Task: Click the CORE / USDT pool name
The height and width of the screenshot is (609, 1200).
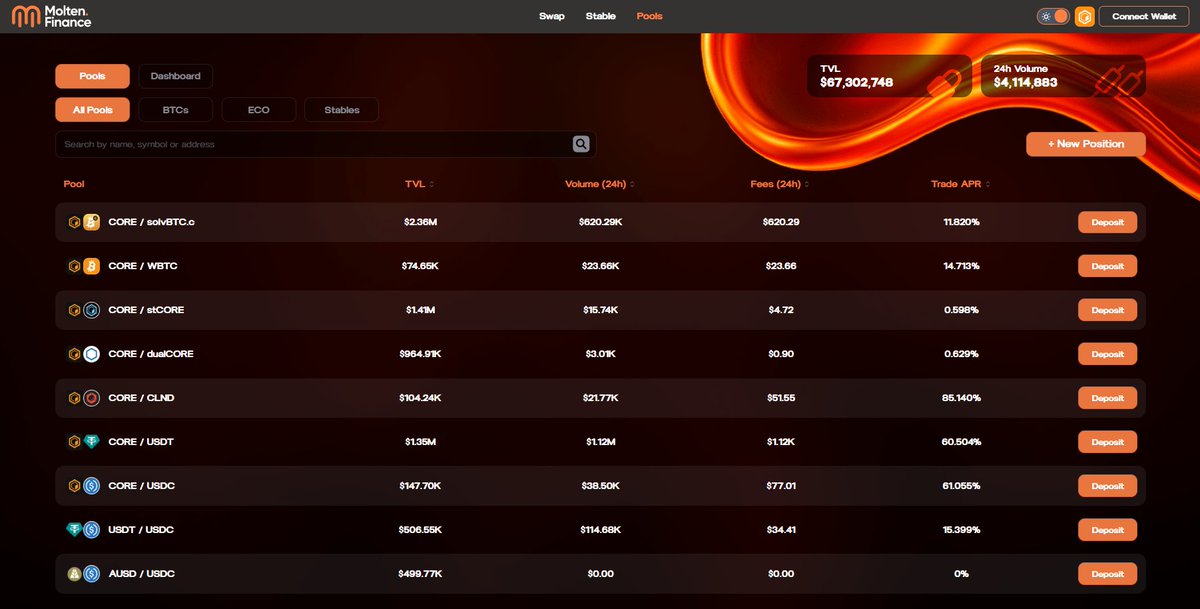Action: pos(141,442)
